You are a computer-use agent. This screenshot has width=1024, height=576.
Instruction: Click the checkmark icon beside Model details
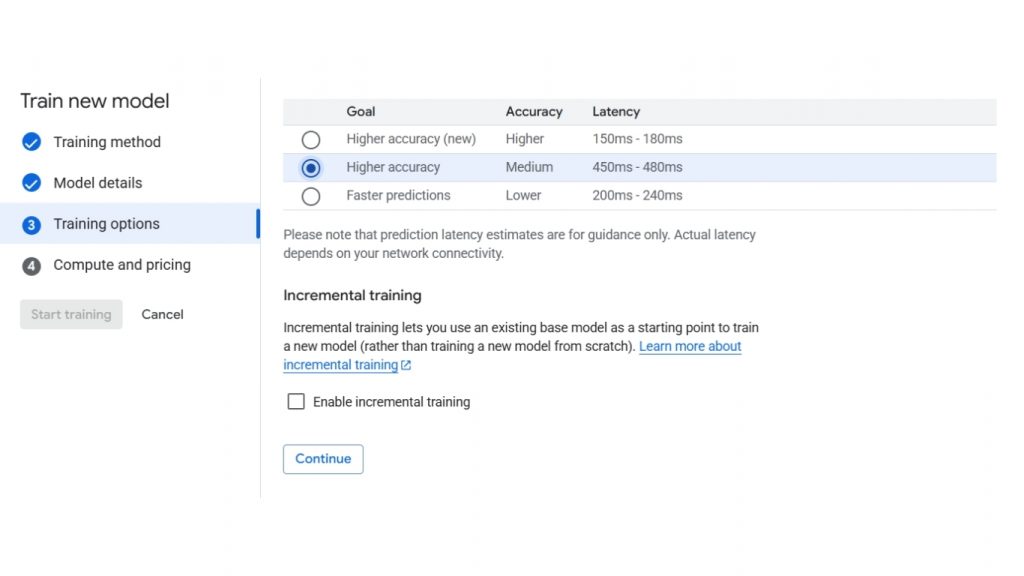31,183
